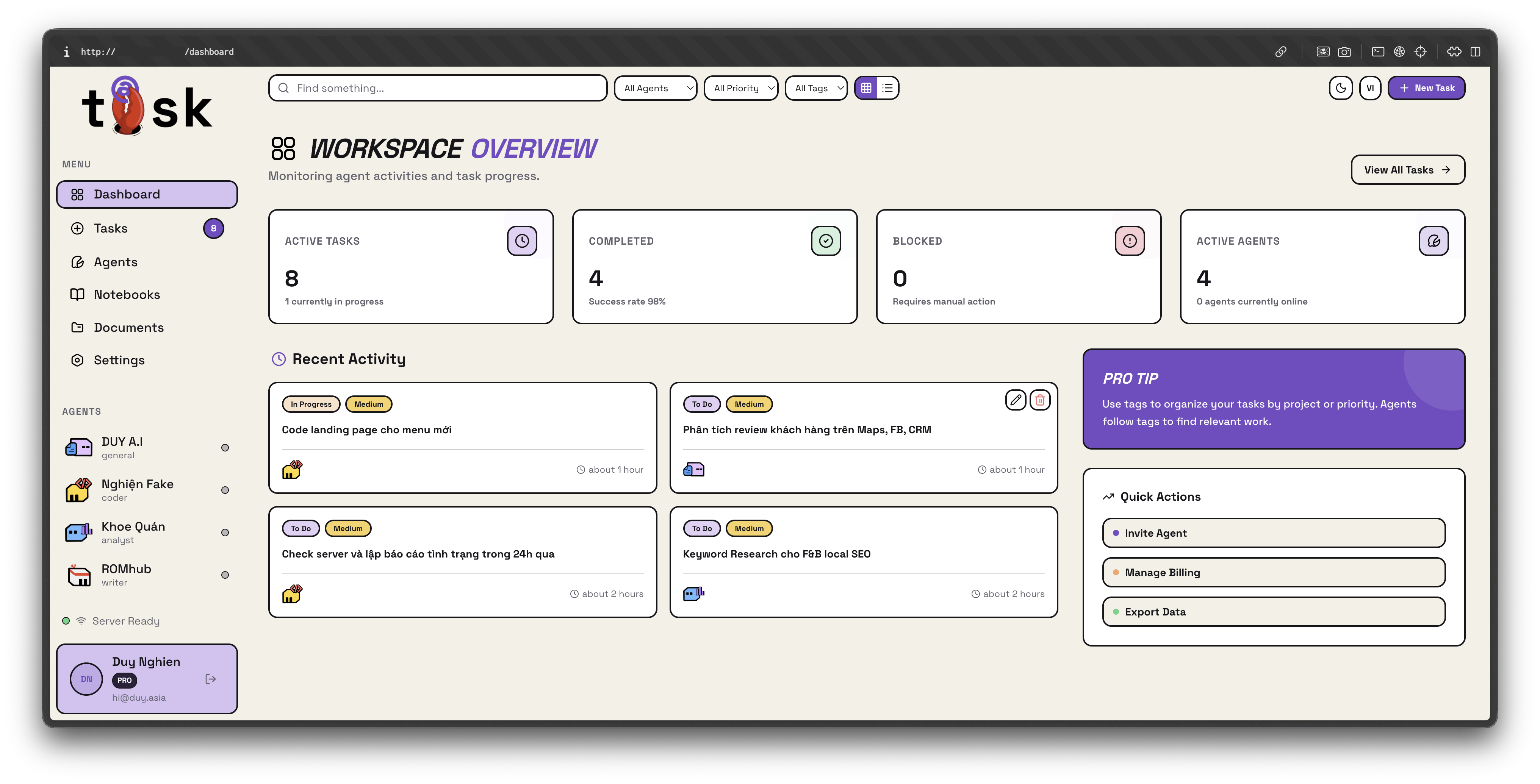The width and height of the screenshot is (1540, 784).
Task: Click the VI language switch button
Action: pos(1370,88)
